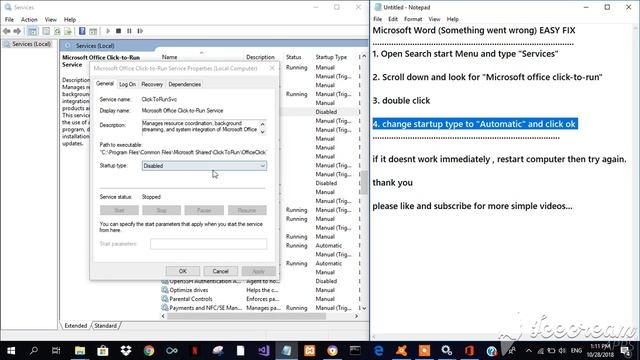Switch to General tab in properties dialog
The height and width of the screenshot is (360, 640).
pos(104,84)
